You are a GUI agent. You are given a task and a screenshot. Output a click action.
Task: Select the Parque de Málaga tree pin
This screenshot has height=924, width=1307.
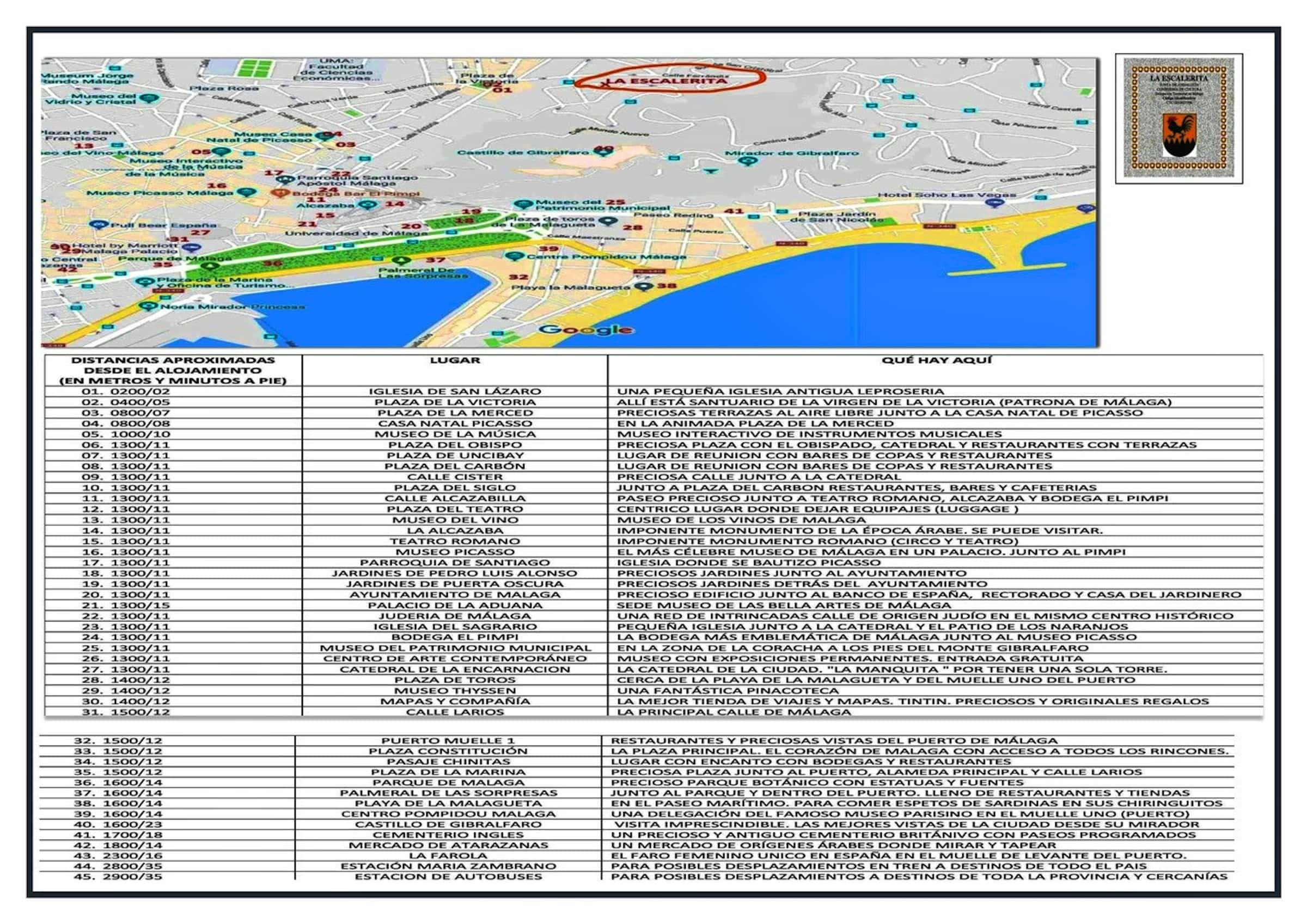(211, 266)
